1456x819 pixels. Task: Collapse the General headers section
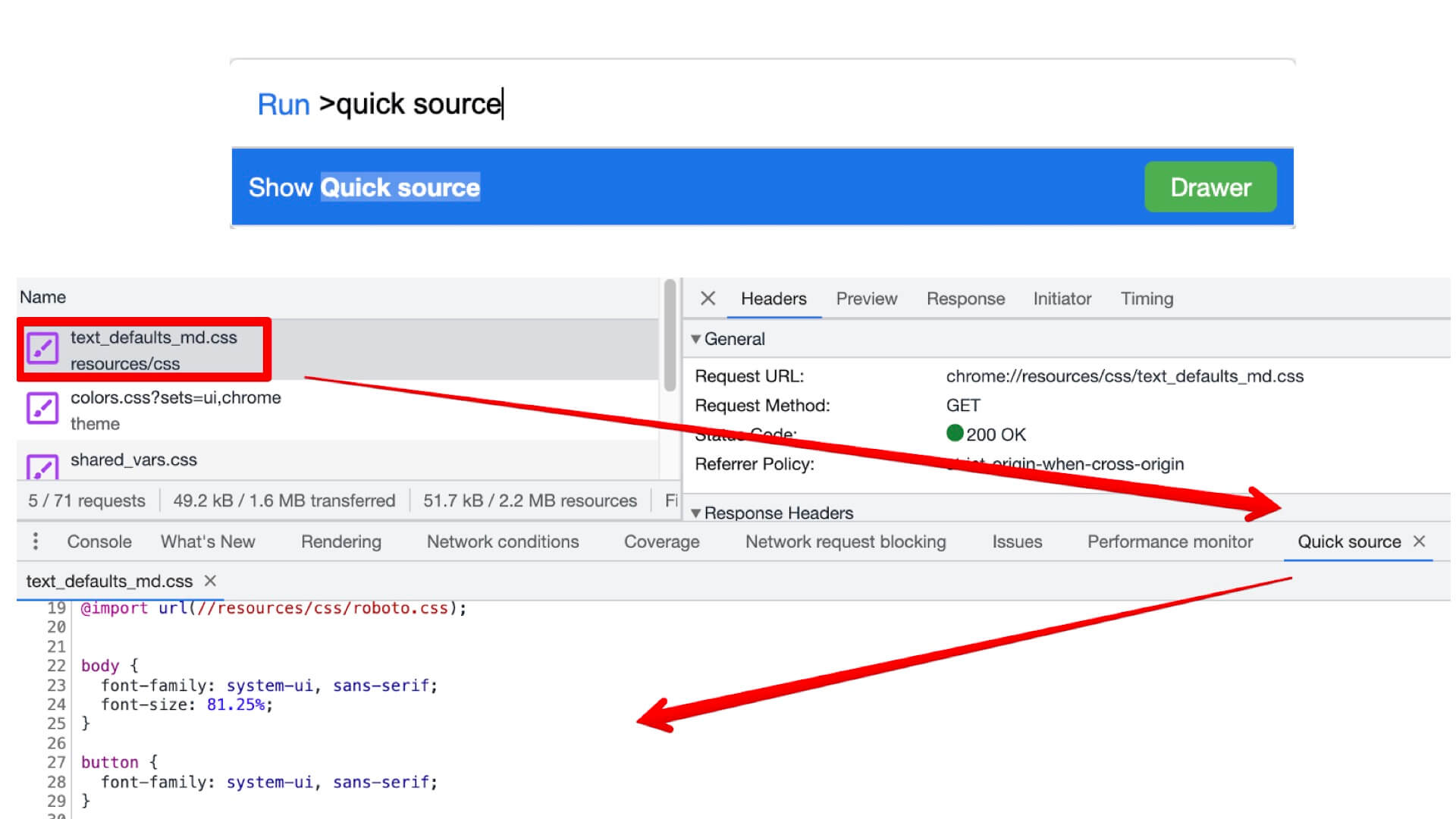point(695,339)
